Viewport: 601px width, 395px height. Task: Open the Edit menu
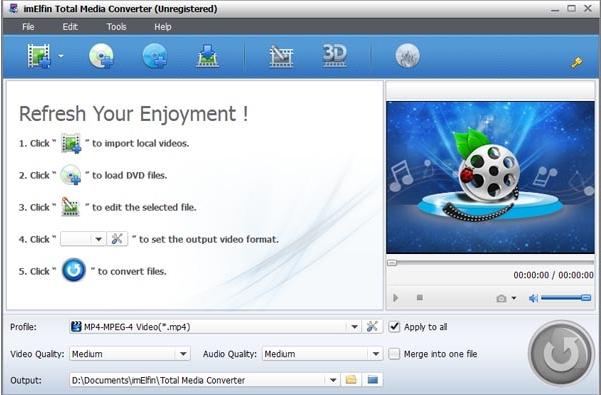70,27
